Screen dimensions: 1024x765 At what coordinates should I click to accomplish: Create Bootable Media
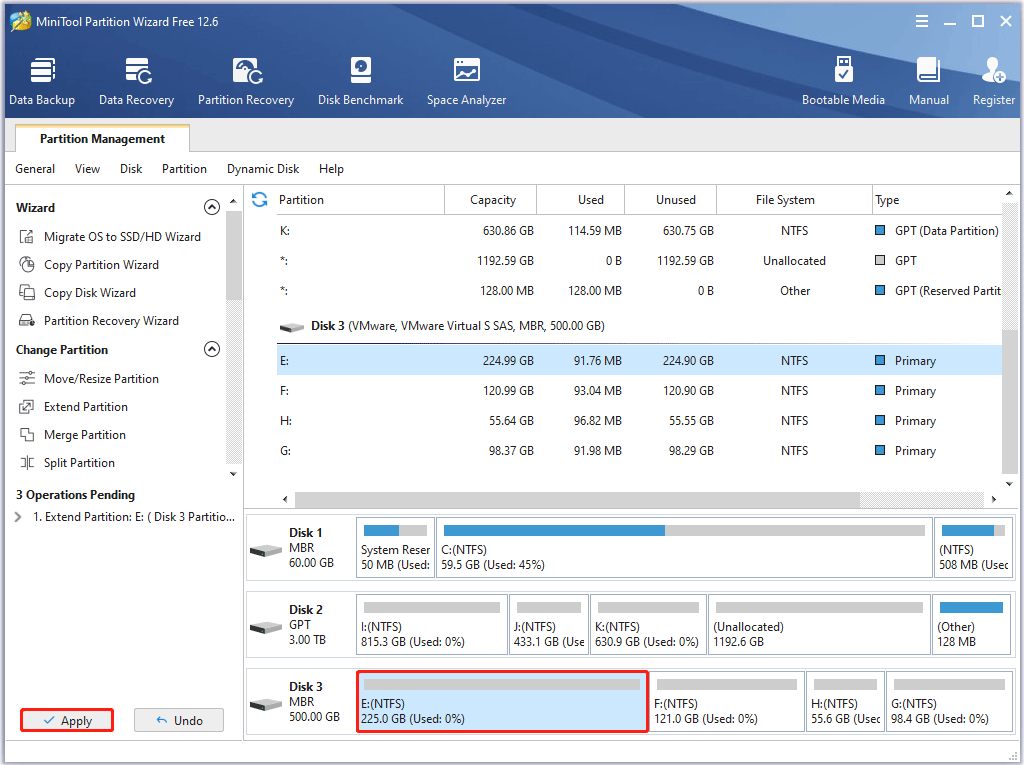(843, 81)
